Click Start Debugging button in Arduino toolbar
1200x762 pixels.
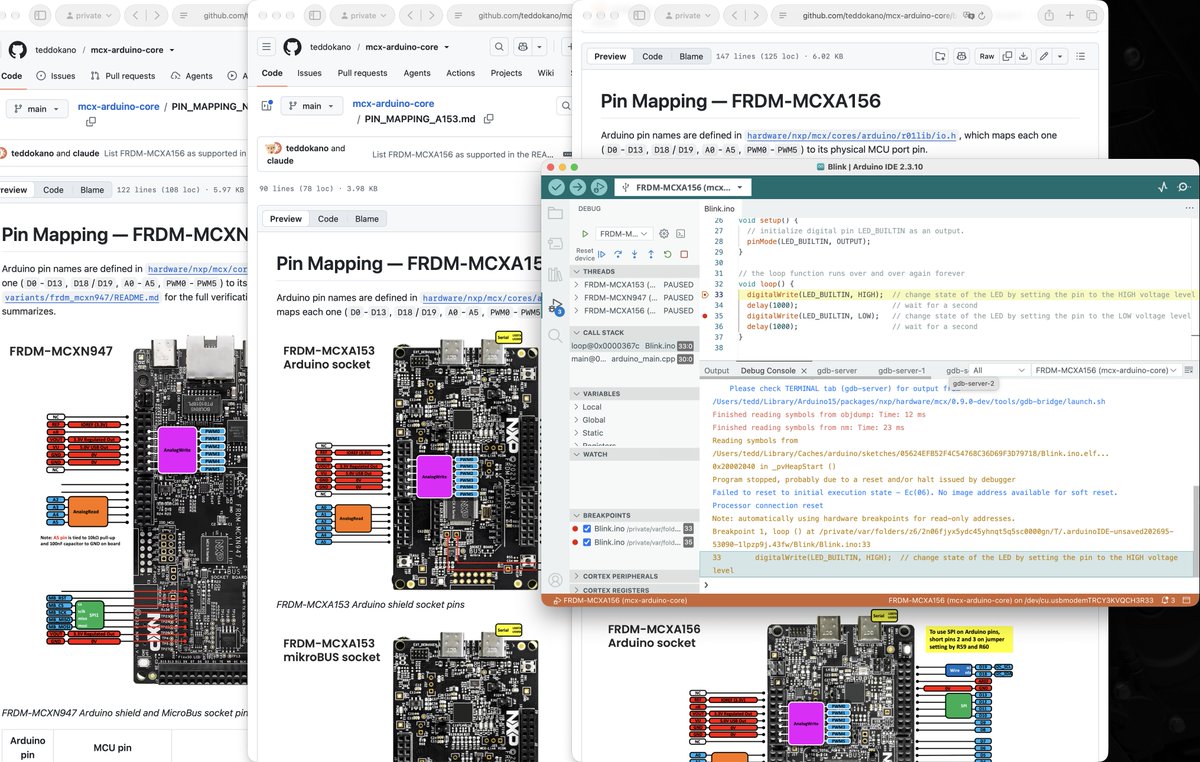tap(598, 187)
